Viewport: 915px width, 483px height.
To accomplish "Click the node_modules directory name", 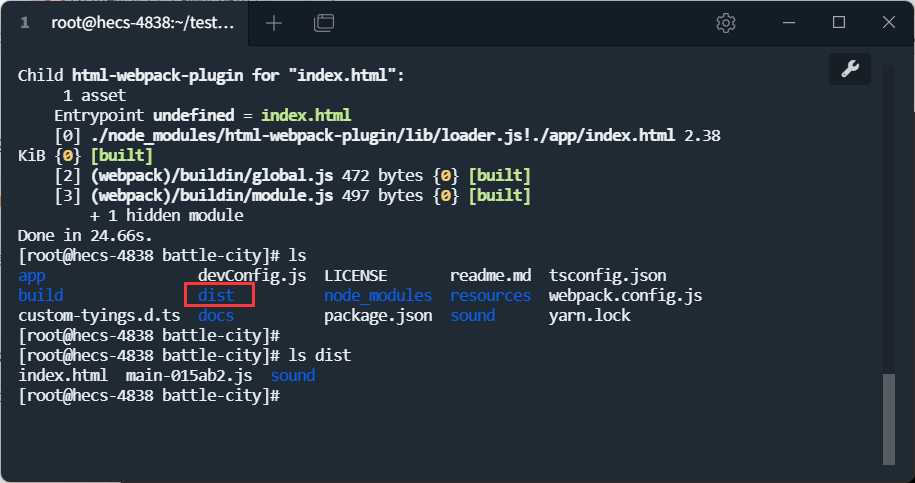I will 377,295.
